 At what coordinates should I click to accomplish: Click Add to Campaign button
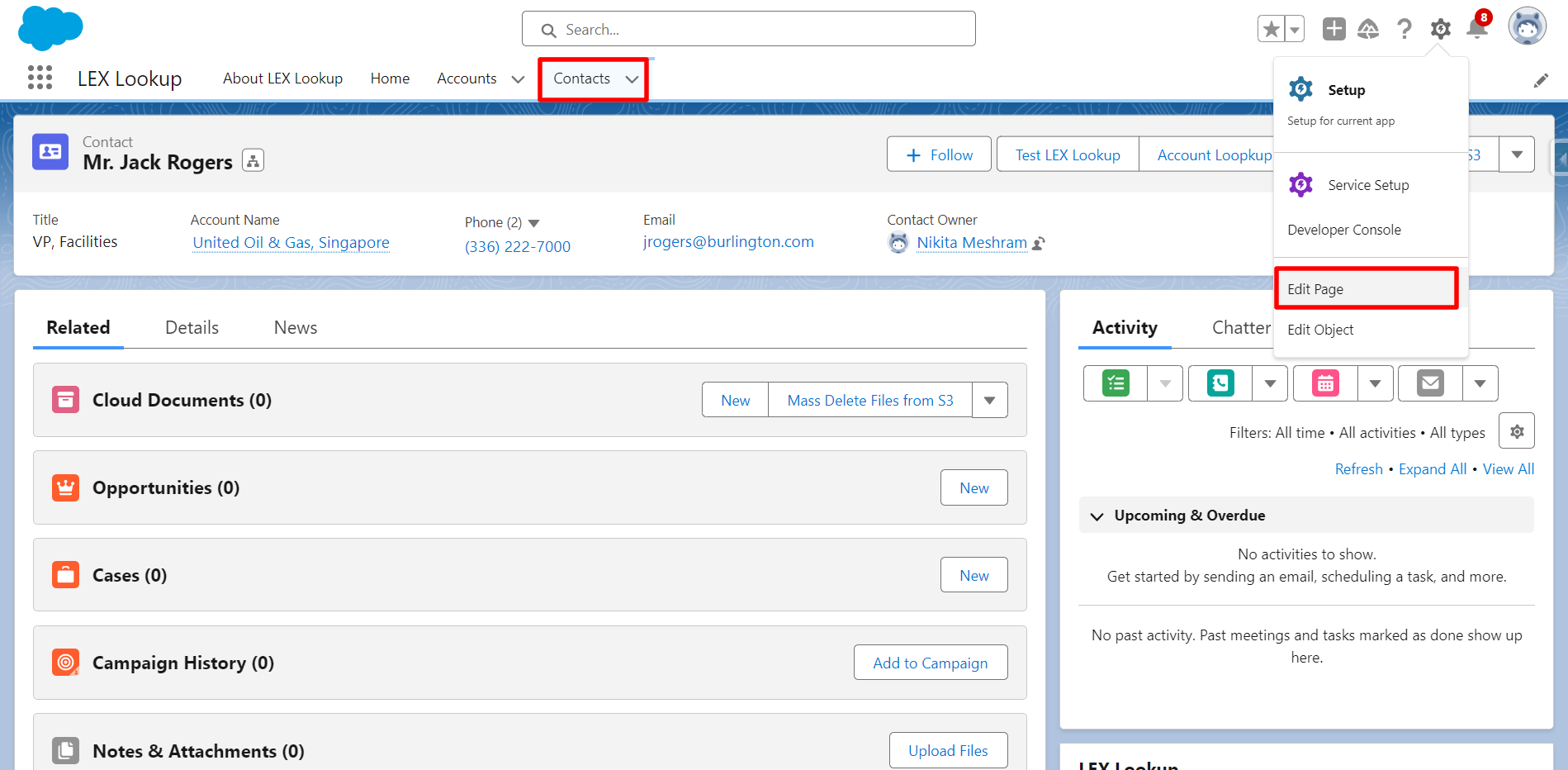point(930,663)
